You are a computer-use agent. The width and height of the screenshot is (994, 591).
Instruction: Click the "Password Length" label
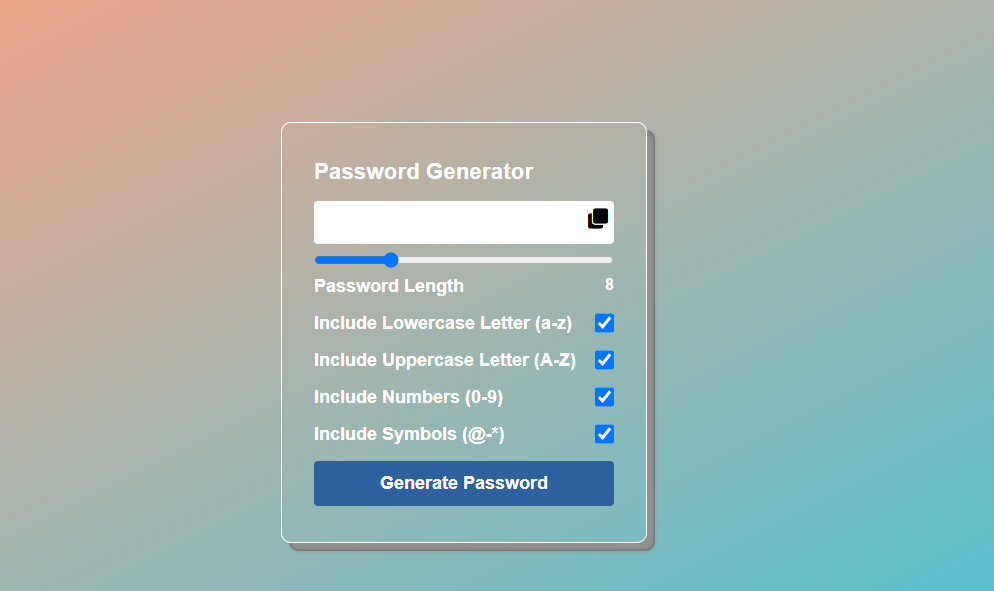(x=389, y=286)
